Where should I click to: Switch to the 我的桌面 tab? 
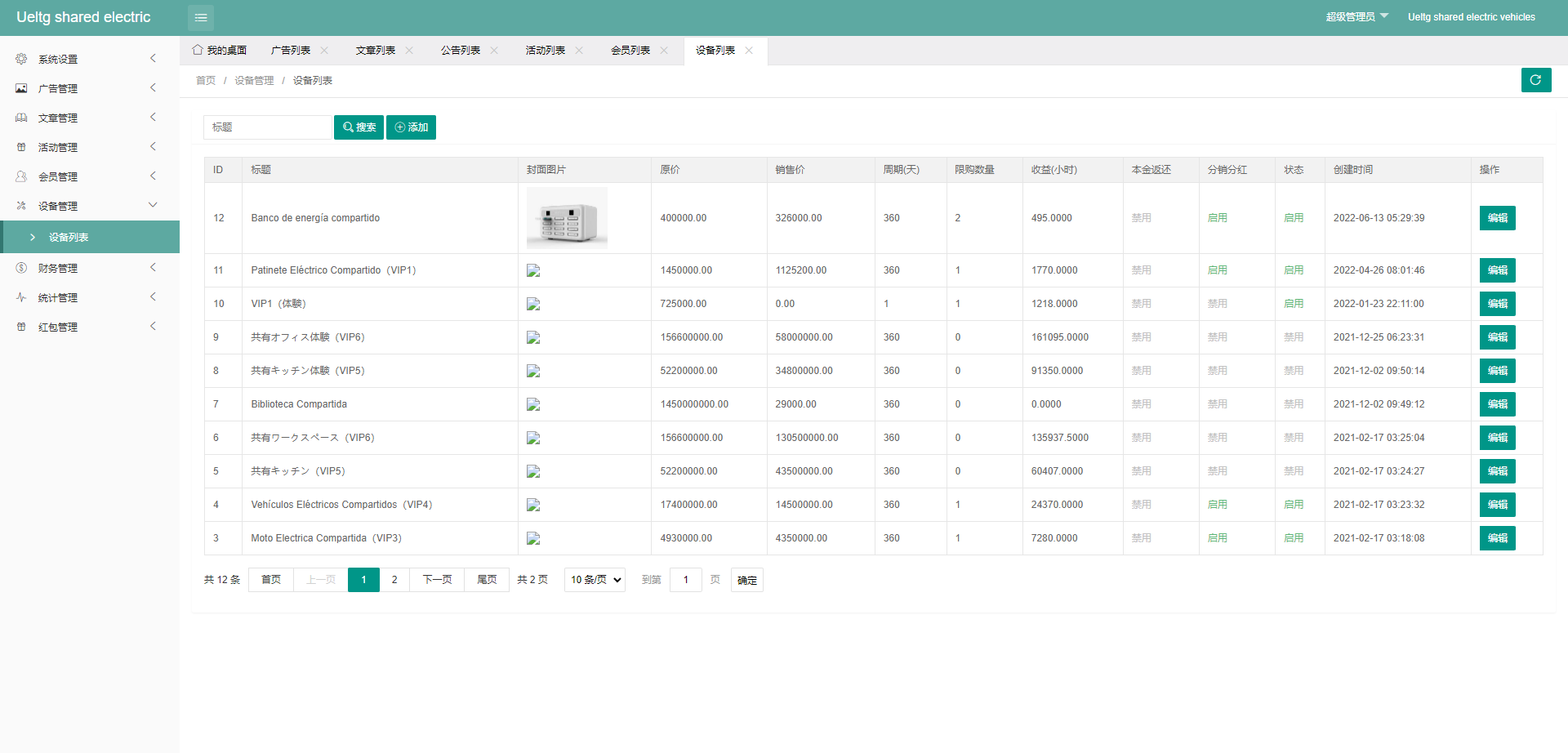pyautogui.click(x=220, y=51)
